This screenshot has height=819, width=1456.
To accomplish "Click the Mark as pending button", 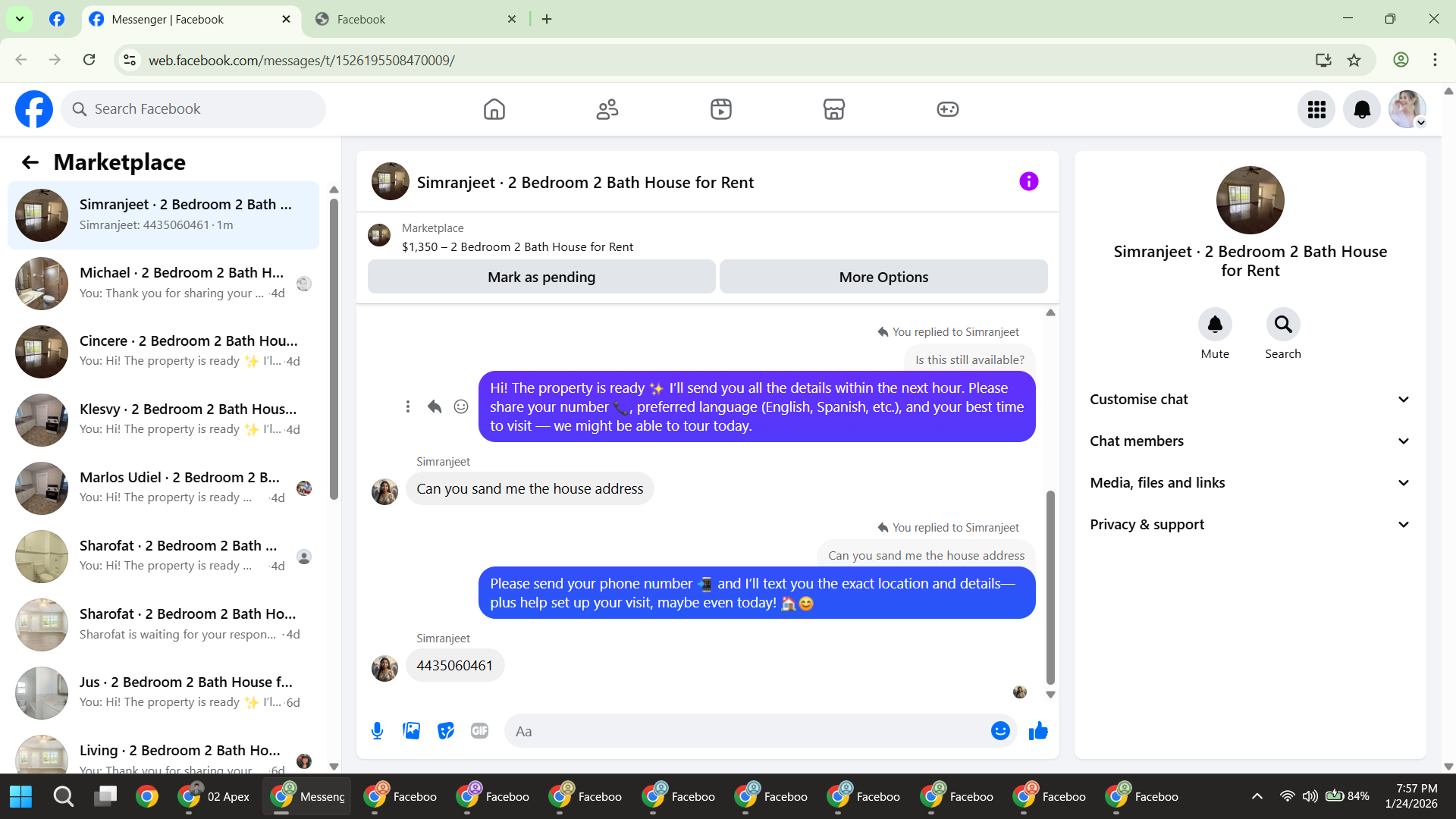I will point(541,278).
